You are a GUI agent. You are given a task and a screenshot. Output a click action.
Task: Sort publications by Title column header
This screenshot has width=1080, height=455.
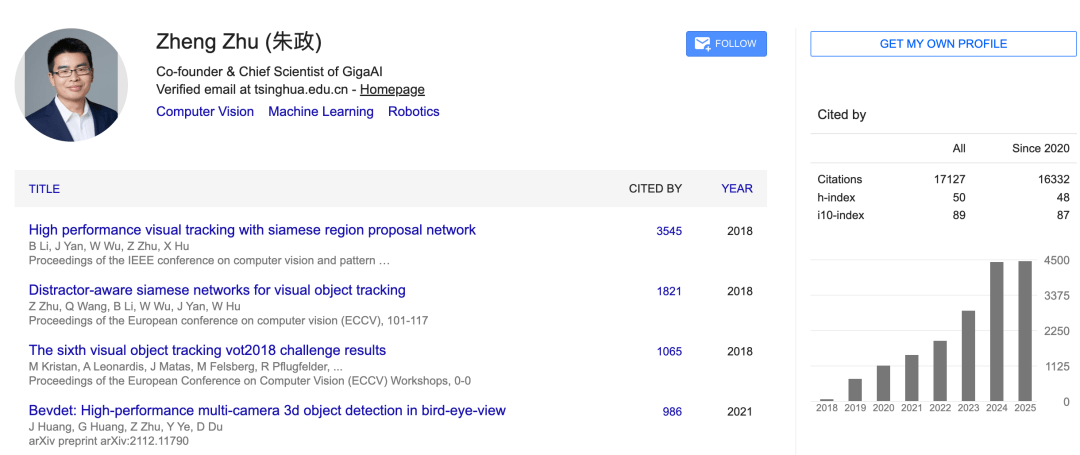44,188
